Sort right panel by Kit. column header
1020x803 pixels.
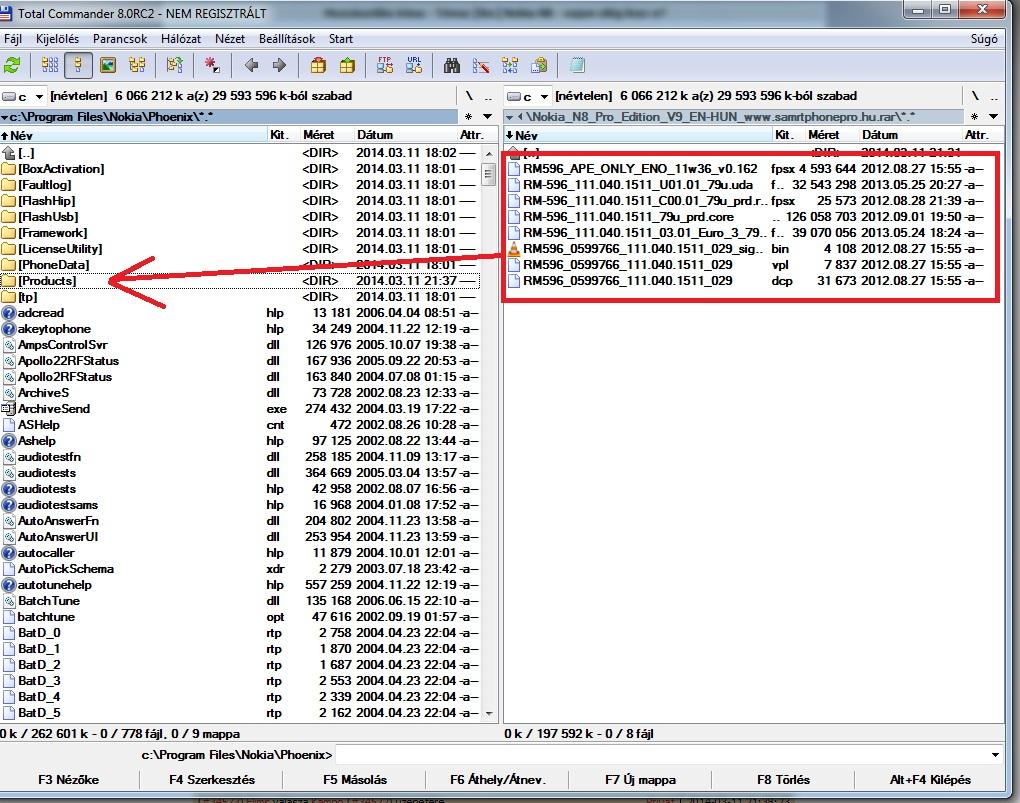click(788, 135)
